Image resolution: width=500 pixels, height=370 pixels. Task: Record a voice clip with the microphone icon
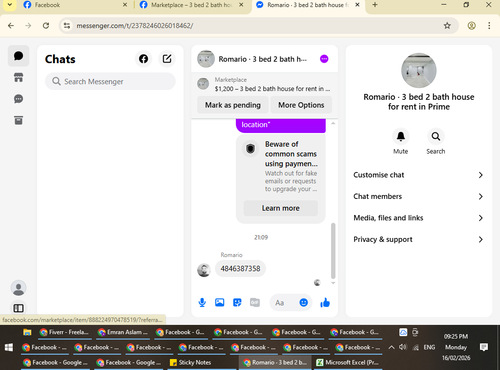tap(202, 302)
